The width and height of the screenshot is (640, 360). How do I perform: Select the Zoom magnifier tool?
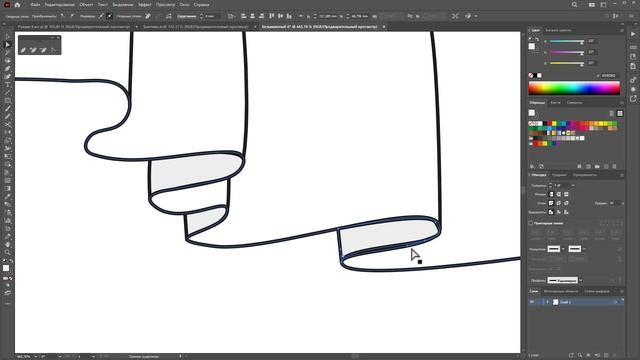tap(7, 252)
